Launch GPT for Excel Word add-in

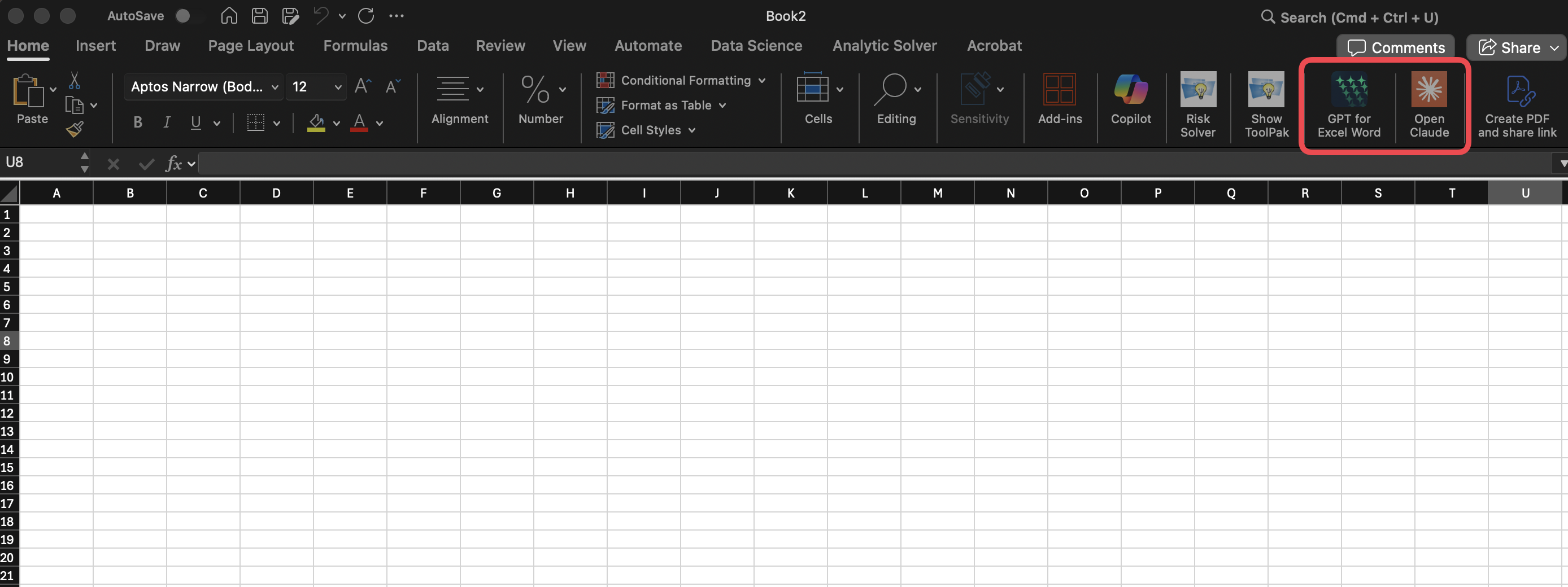coord(1348,103)
